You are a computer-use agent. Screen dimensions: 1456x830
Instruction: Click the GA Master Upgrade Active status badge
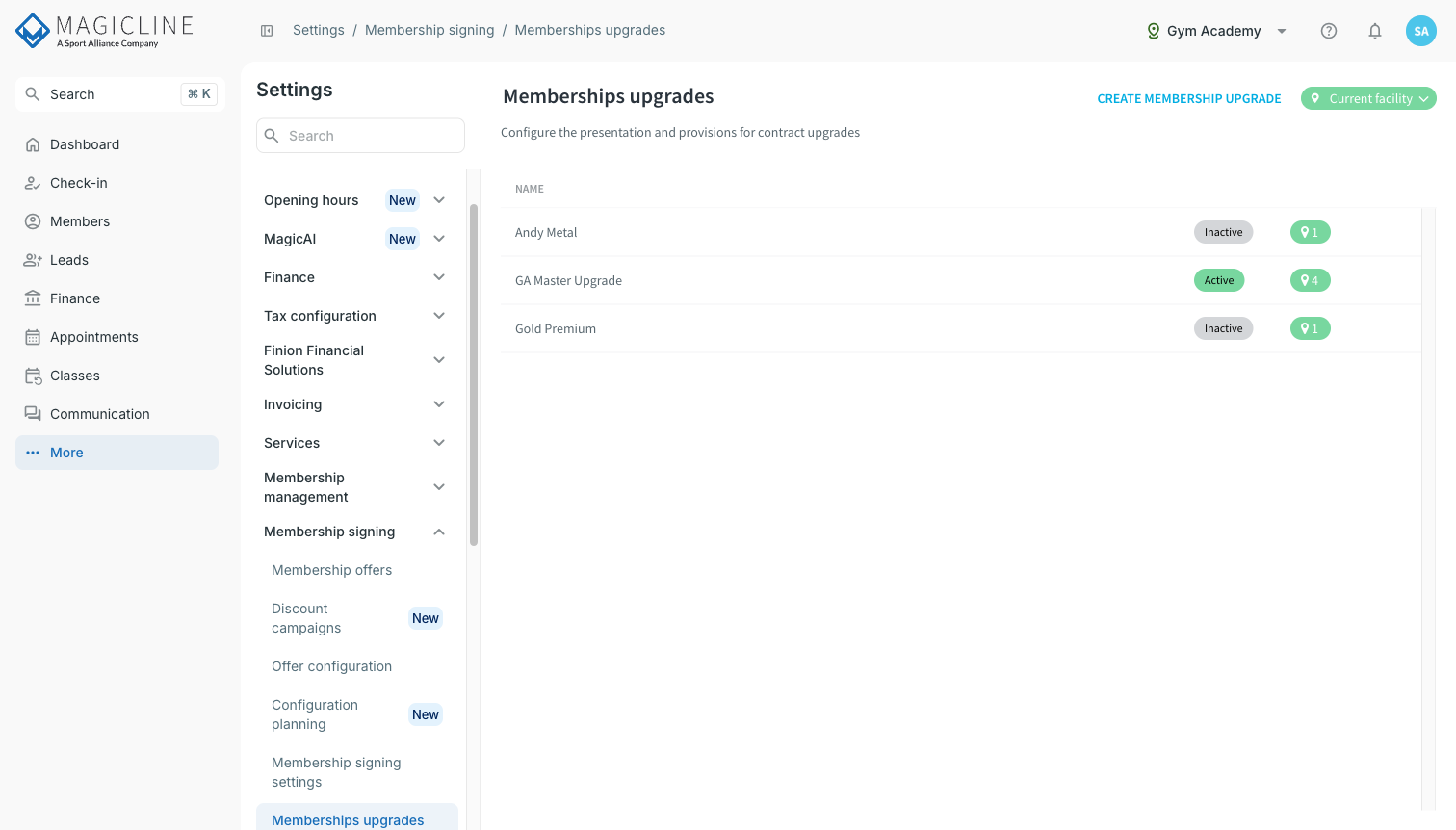coord(1219,280)
